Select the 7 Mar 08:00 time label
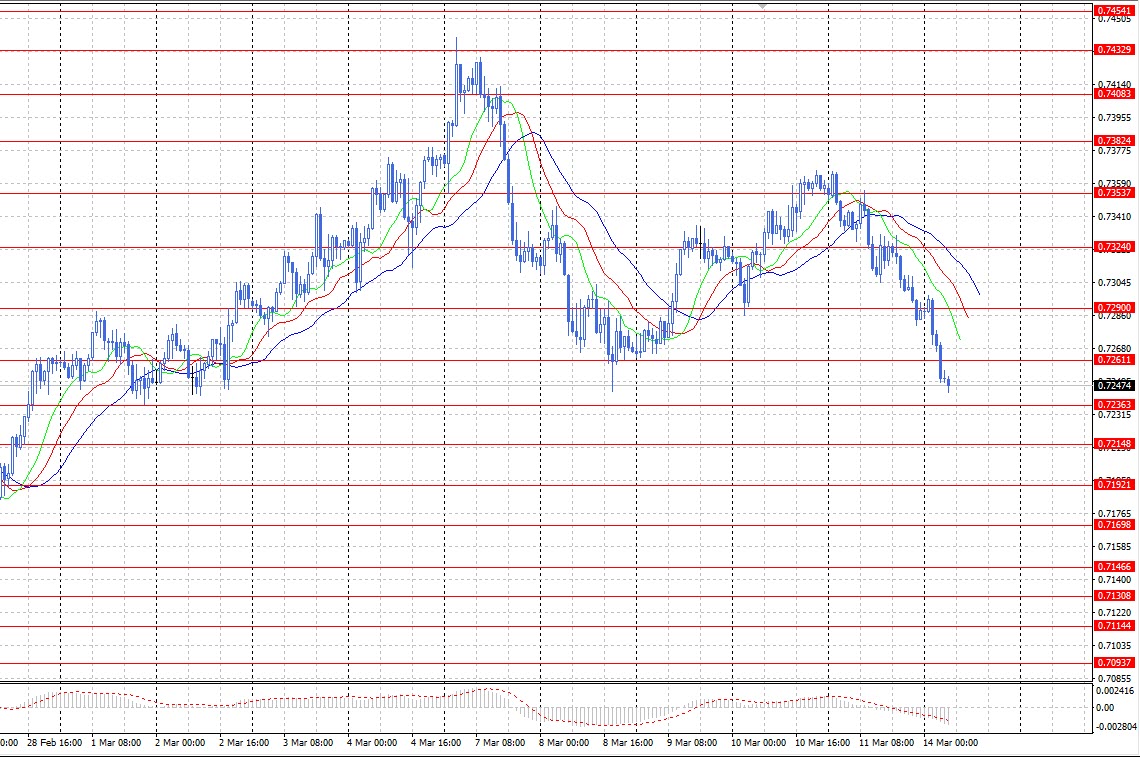 tap(499, 743)
